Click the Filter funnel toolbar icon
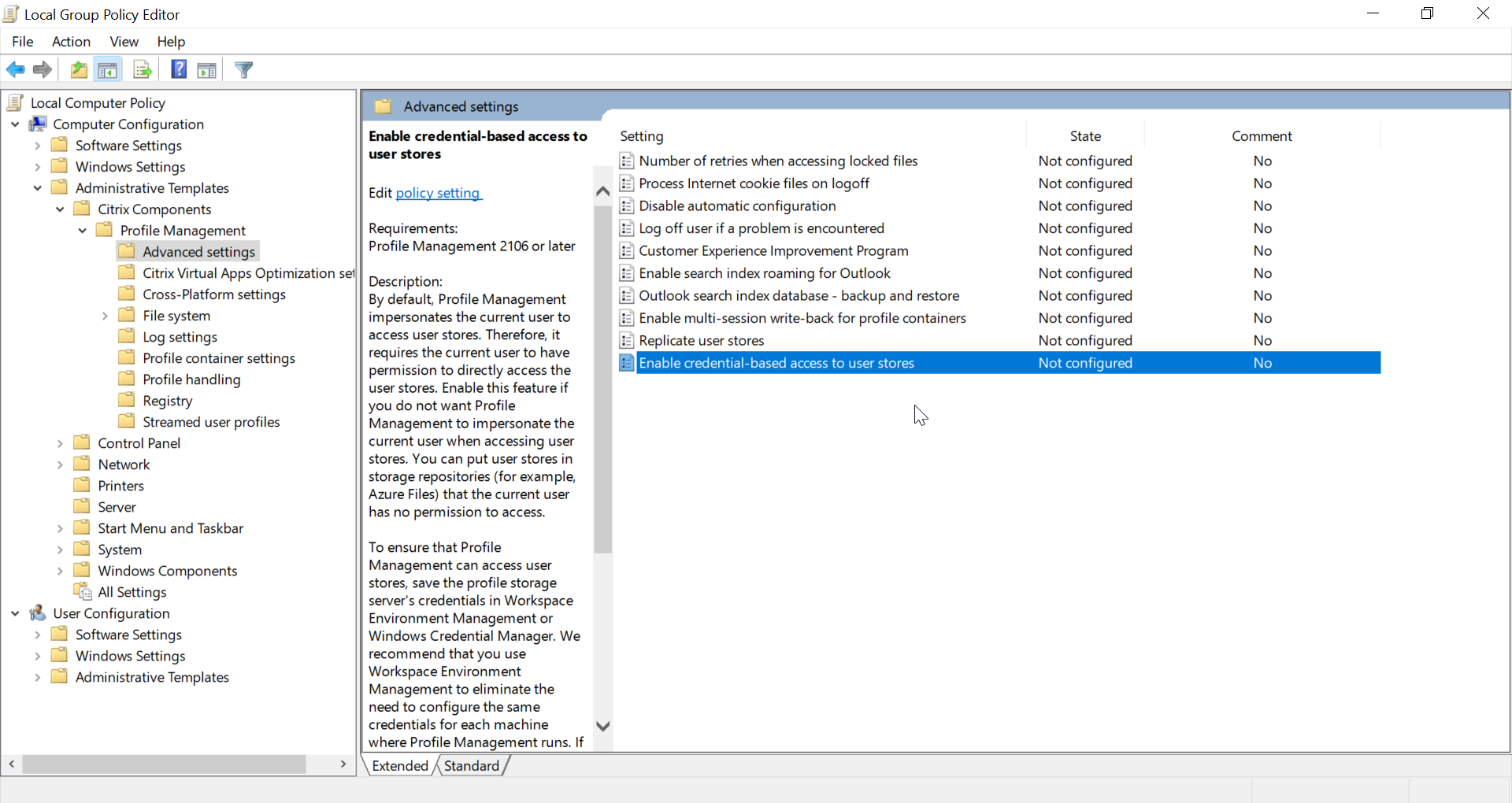1512x803 pixels. point(244,70)
